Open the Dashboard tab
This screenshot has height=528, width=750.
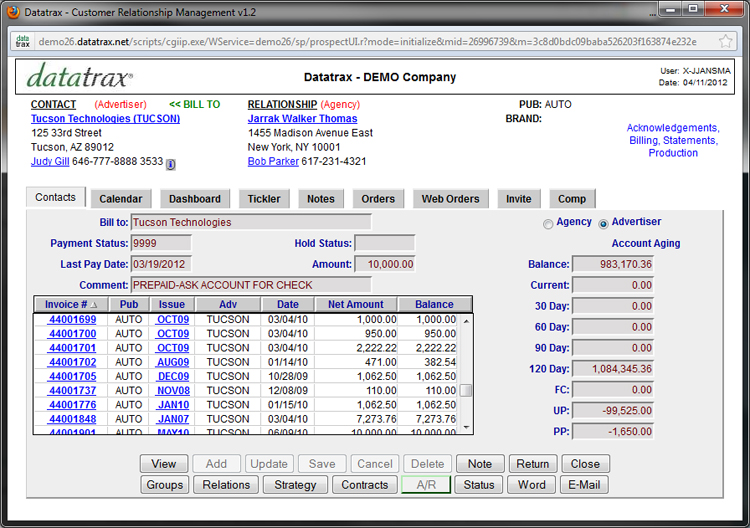195,199
